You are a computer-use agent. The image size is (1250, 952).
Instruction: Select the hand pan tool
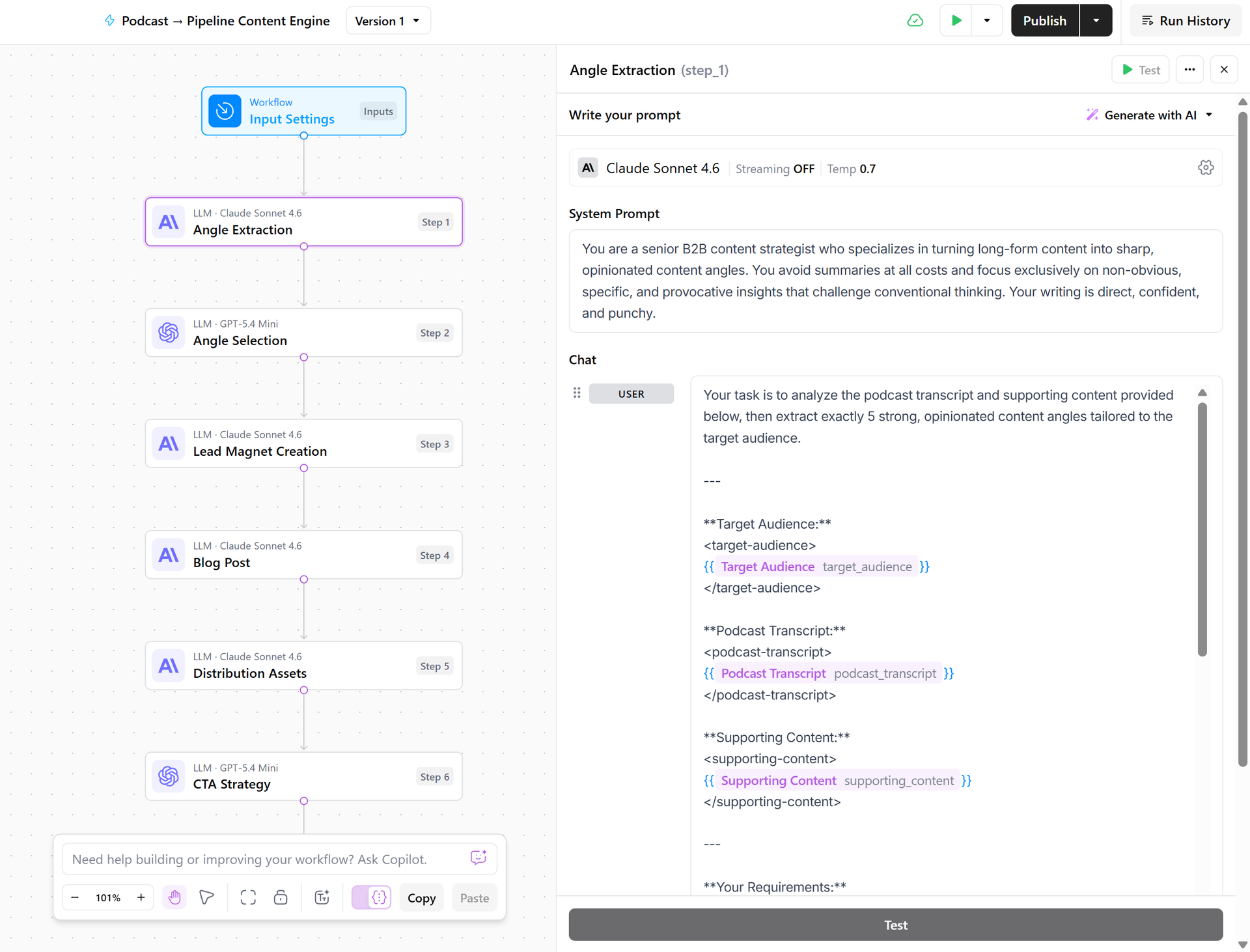(174, 898)
